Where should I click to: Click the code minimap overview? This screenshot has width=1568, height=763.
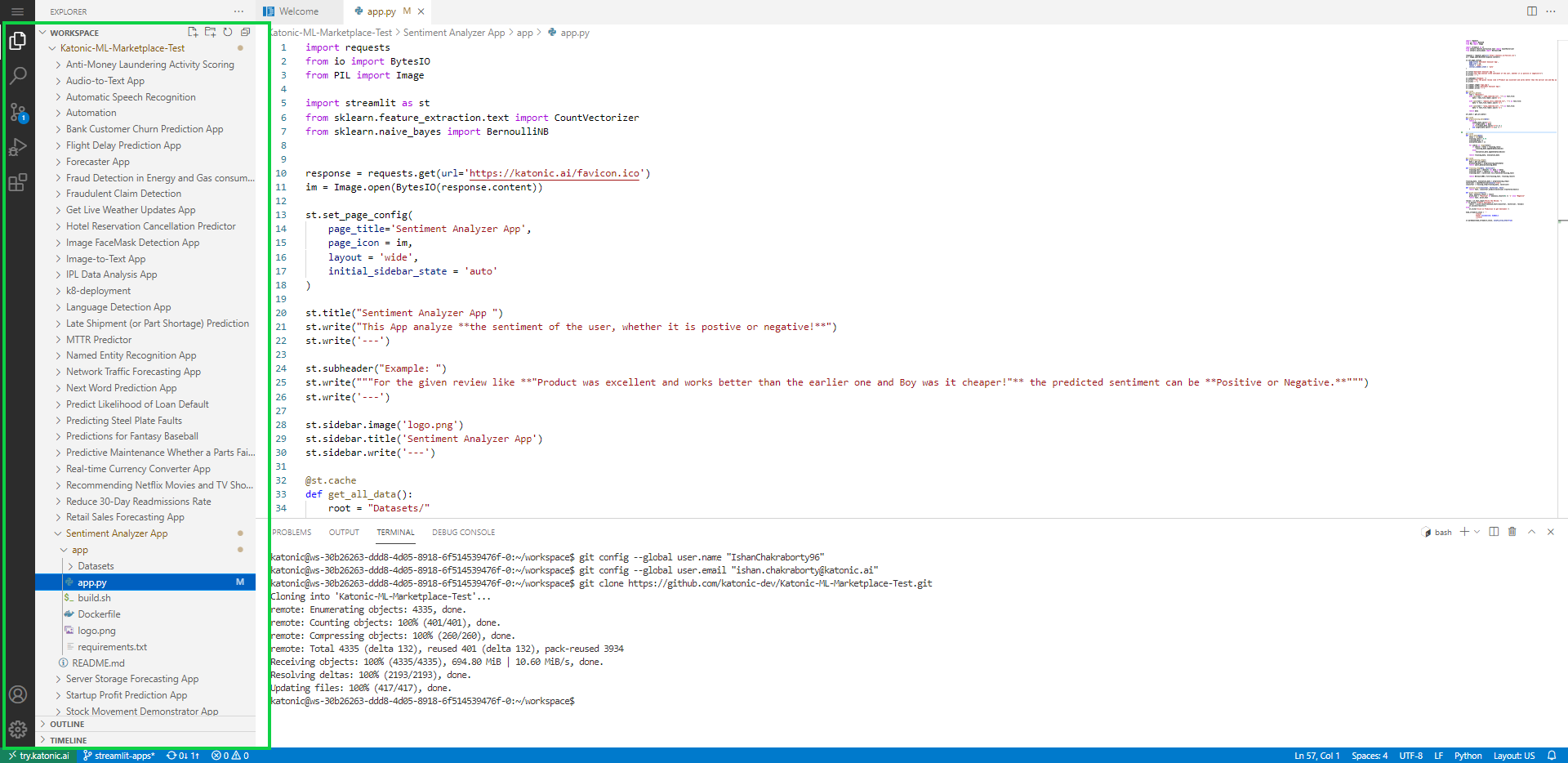pos(1509,131)
